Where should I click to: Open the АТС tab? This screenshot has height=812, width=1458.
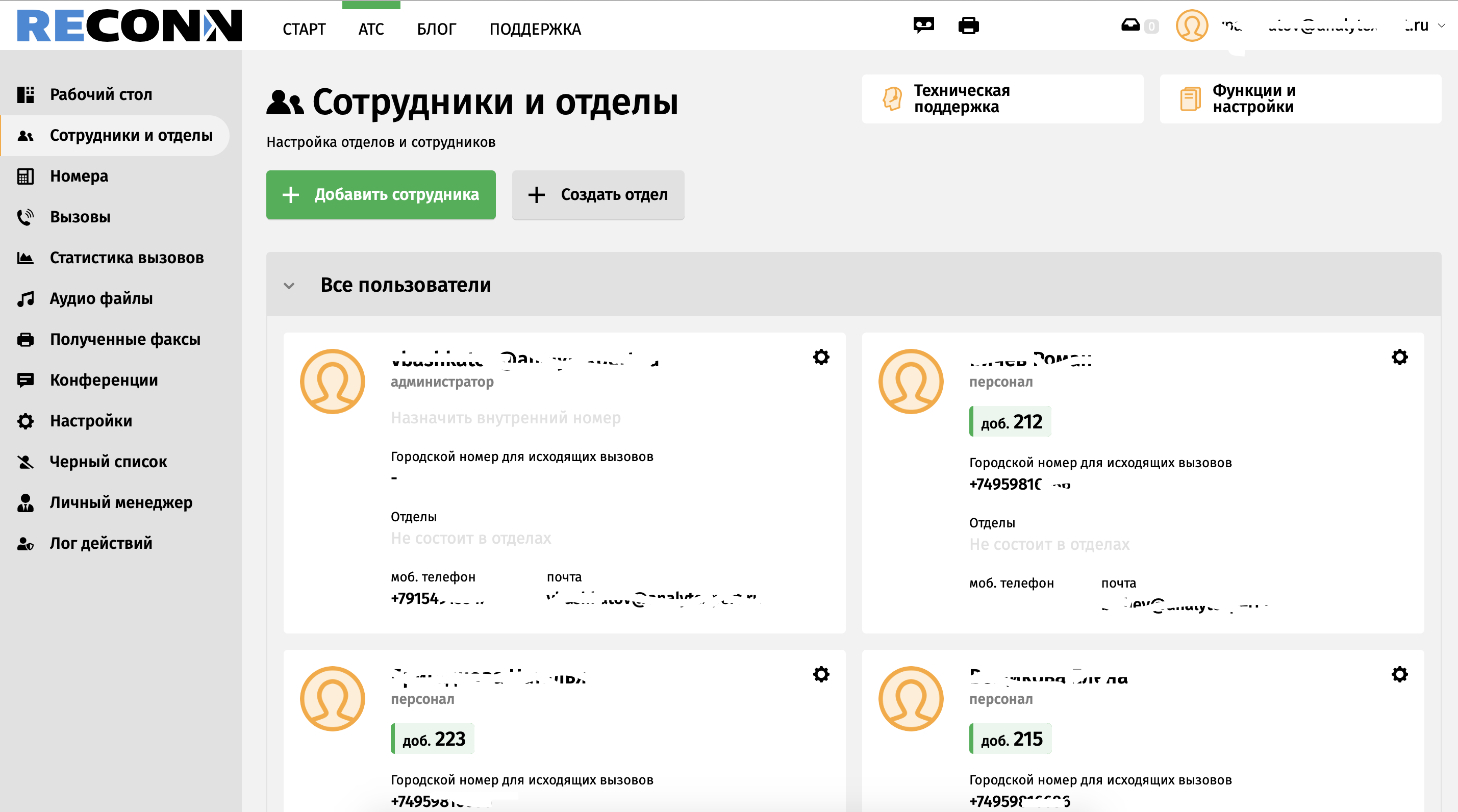(x=371, y=29)
